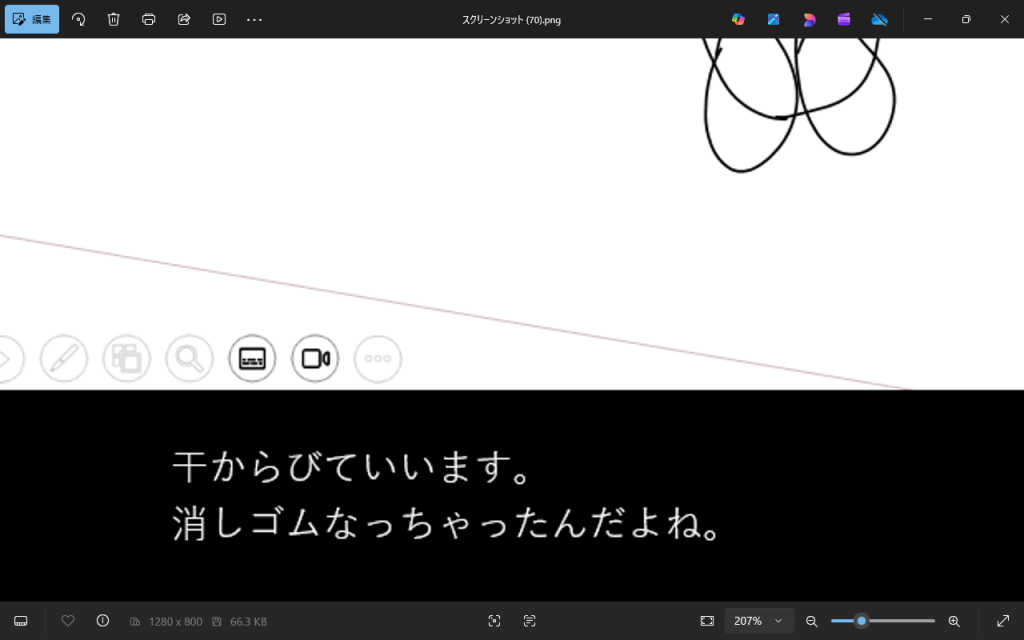Delete the photo using the trash icon
Viewport: 1024px width, 640px height.
click(x=114, y=19)
